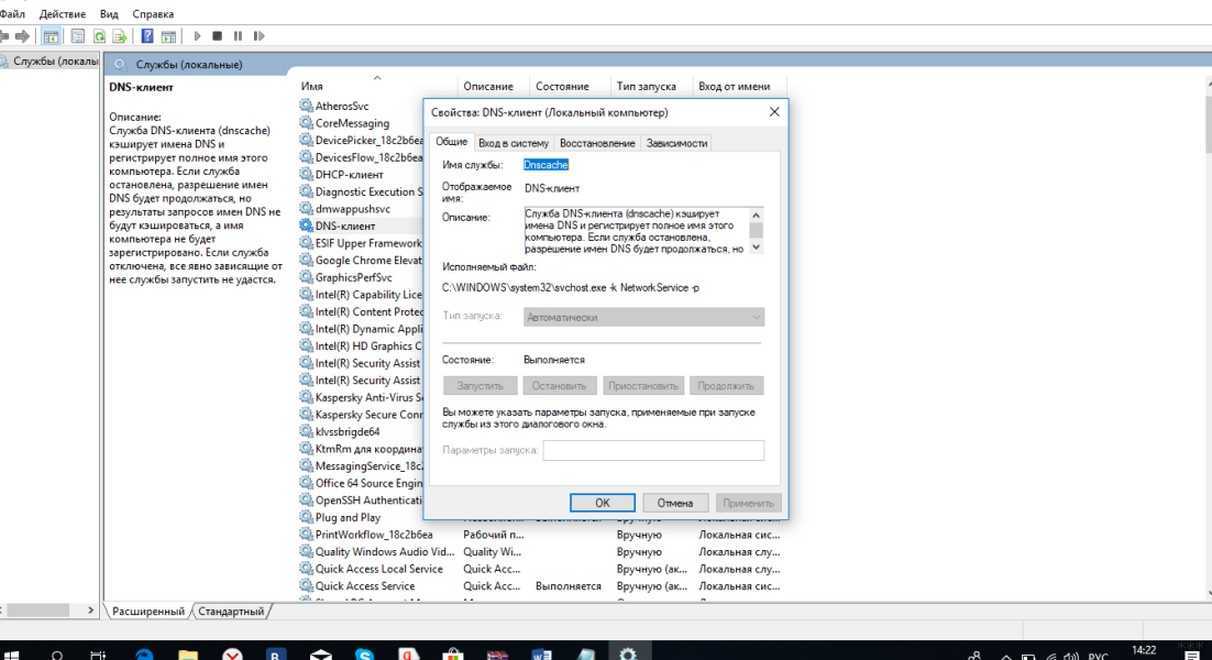
Task: Click the Refresh icon in the toolbar
Action: [99, 36]
